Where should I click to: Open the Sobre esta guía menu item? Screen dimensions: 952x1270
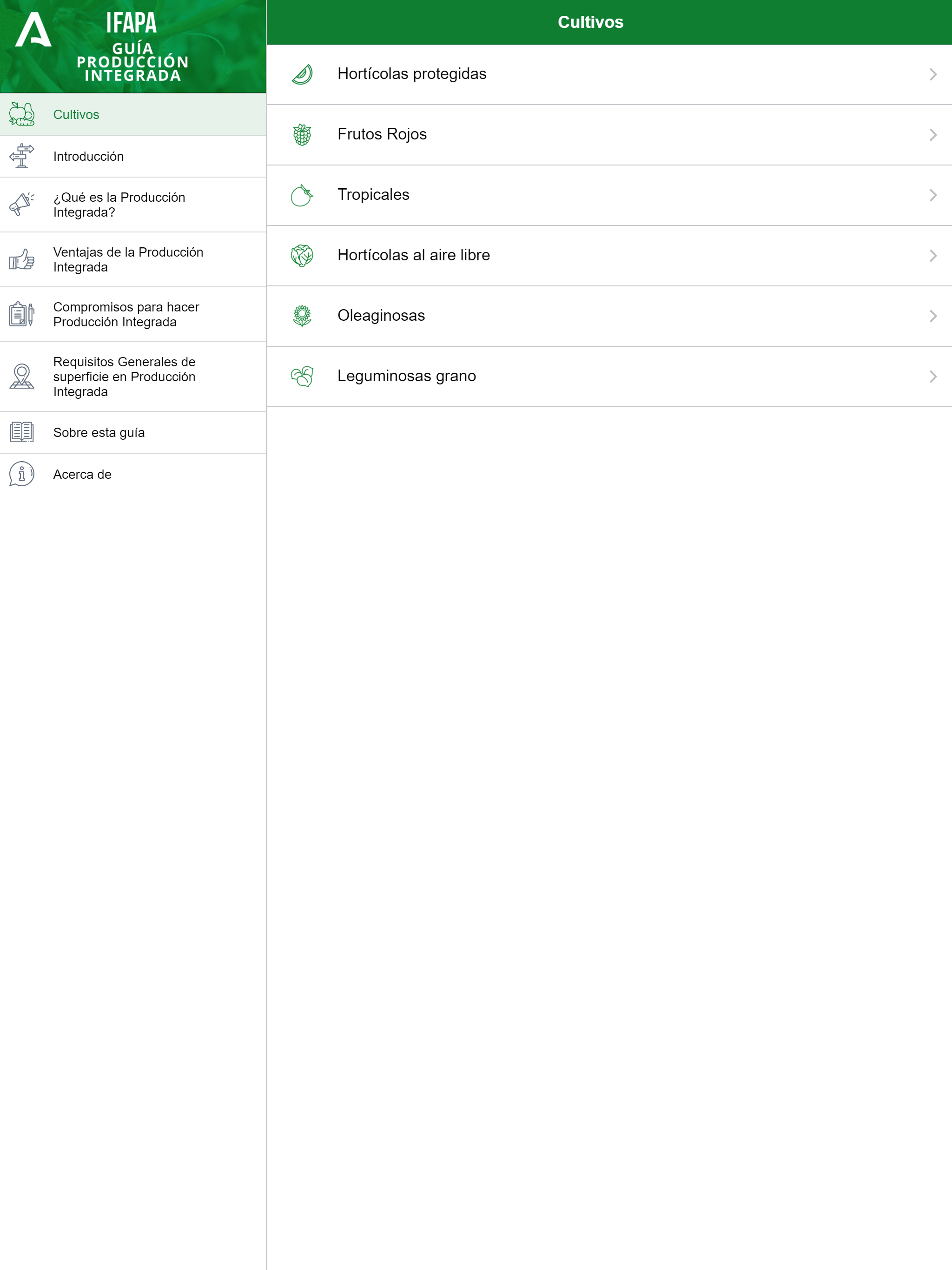(133, 432)
